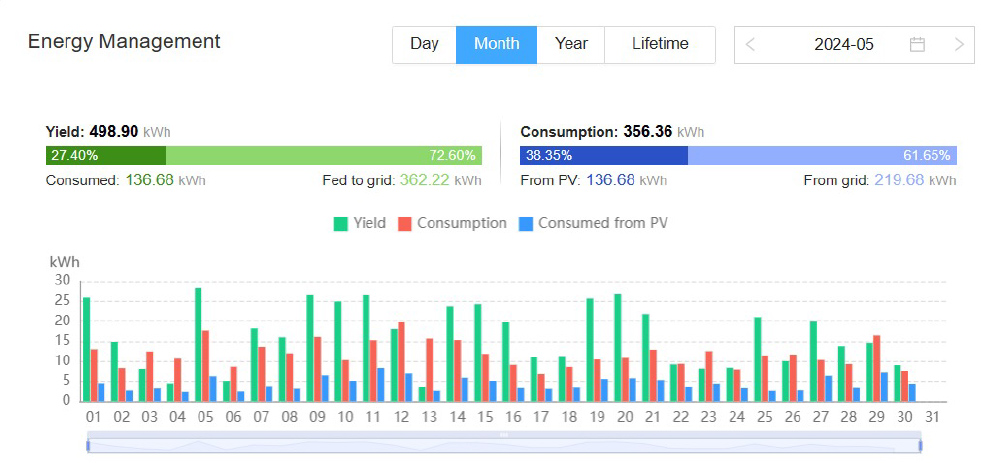1000x463 pixels.
Task: Click the 2024-05 date field
Action: (x=843, y=44)
